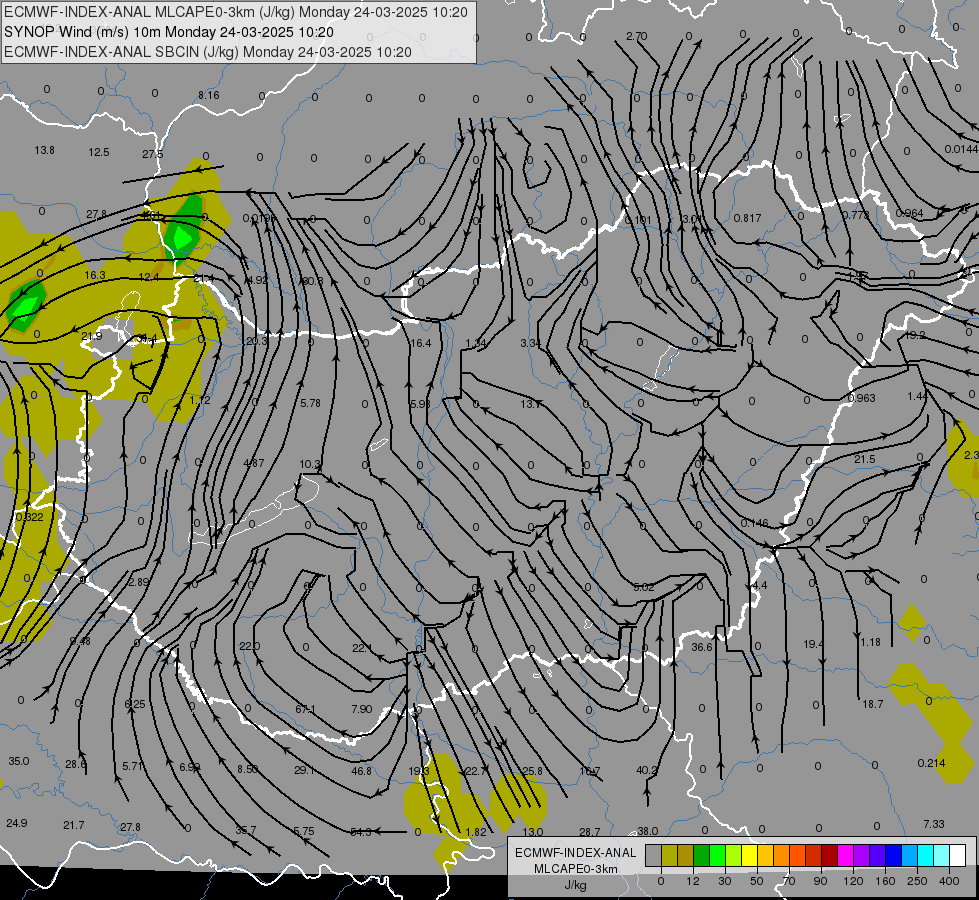Click the map value 18.7
Screen dimensions: 979x900
872,704
